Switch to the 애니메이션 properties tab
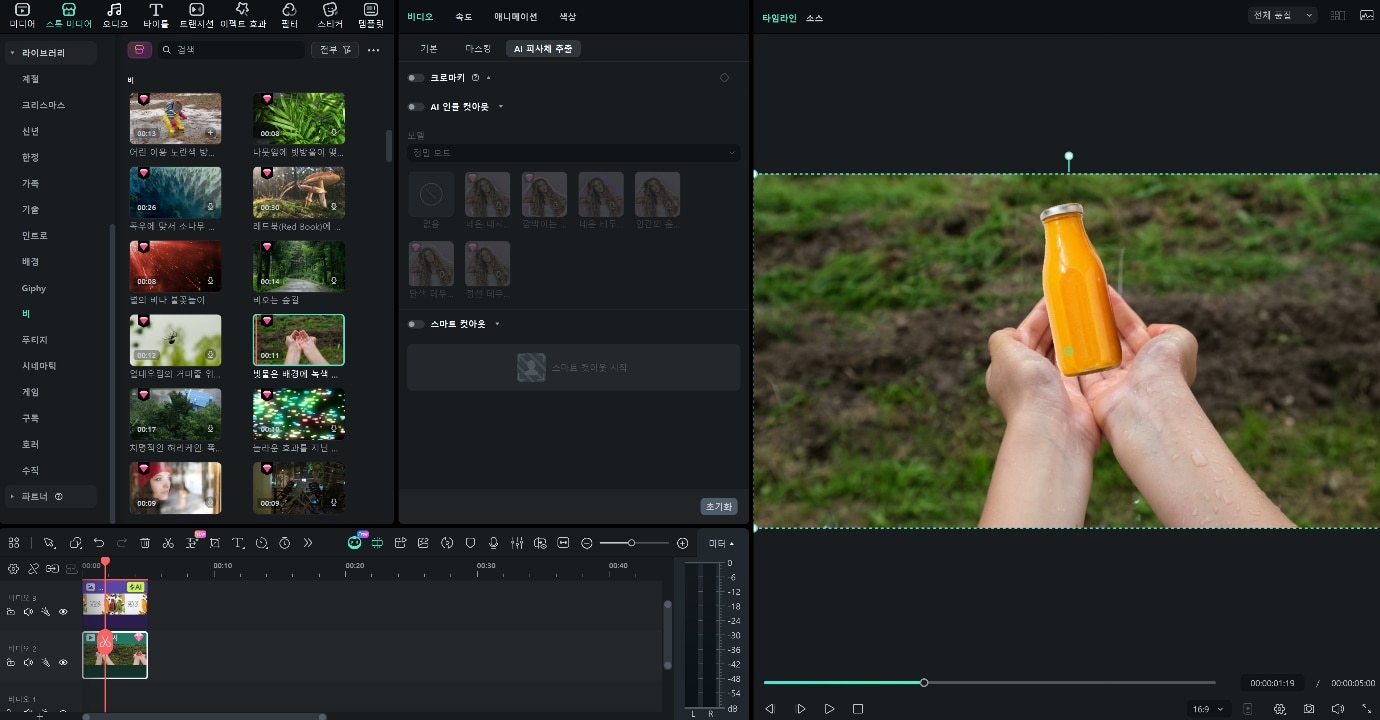Viewport: 1380px width, 720px height. [515, 17]
